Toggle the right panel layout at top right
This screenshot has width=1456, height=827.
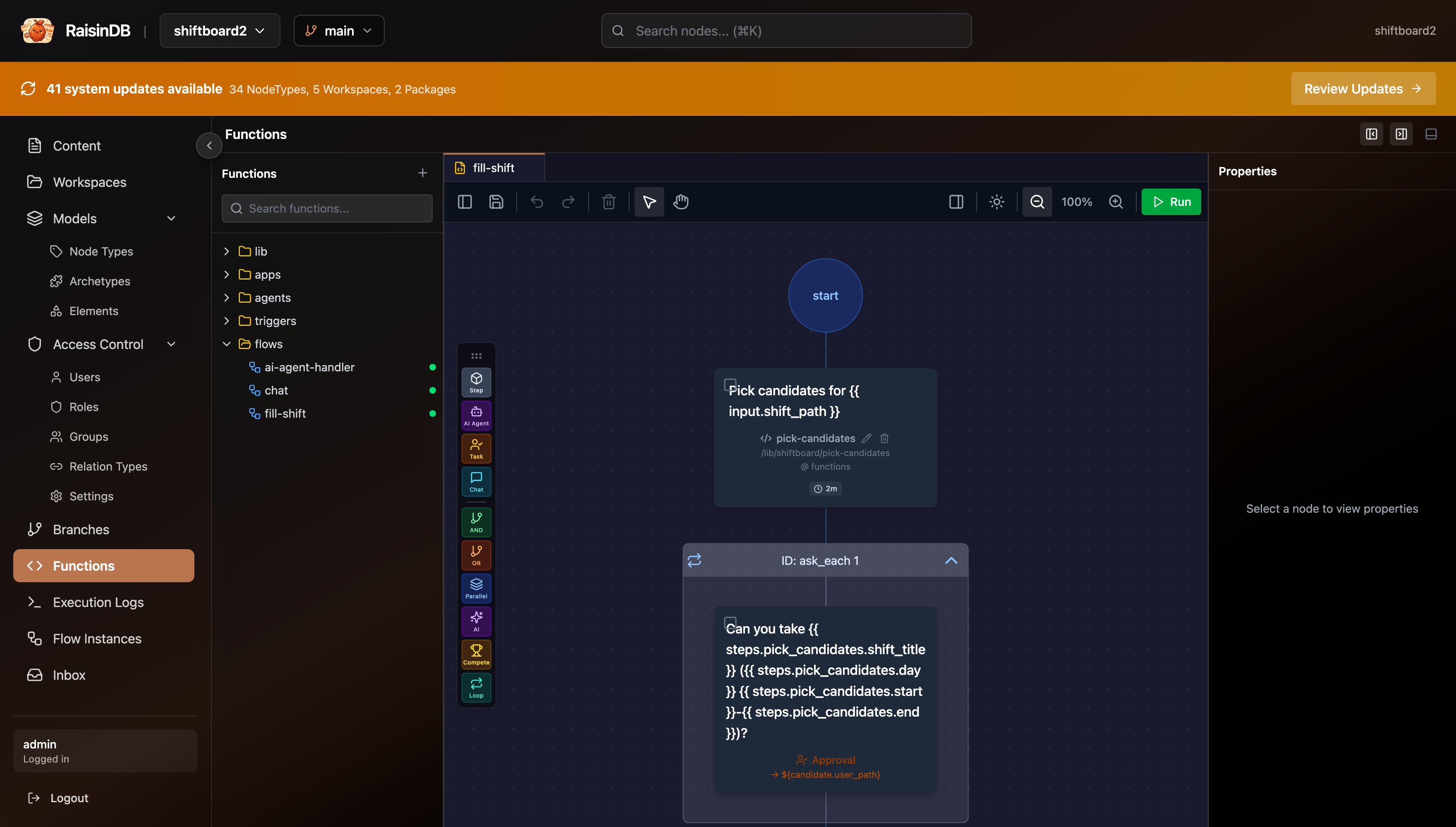tap(1401, 134)
